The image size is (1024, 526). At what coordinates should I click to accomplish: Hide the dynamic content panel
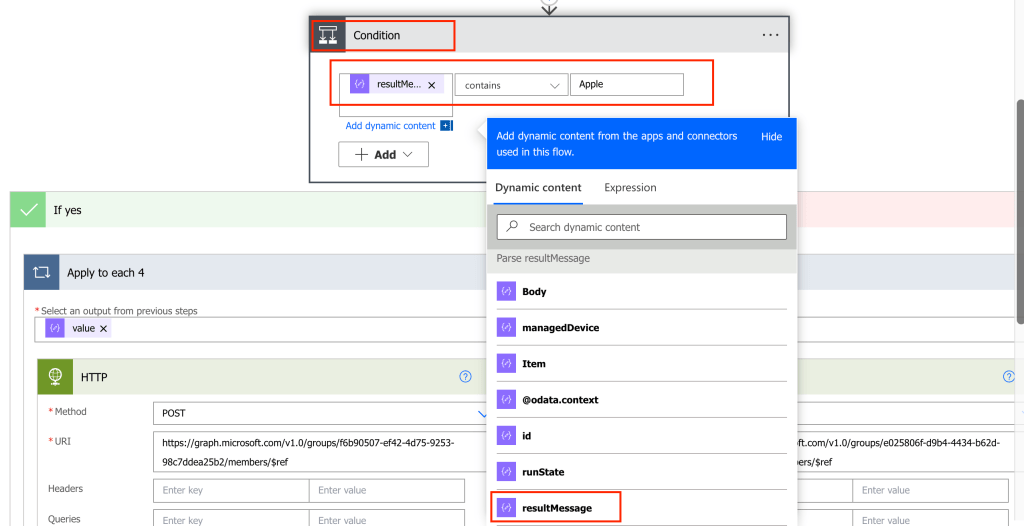click(771, 137)
